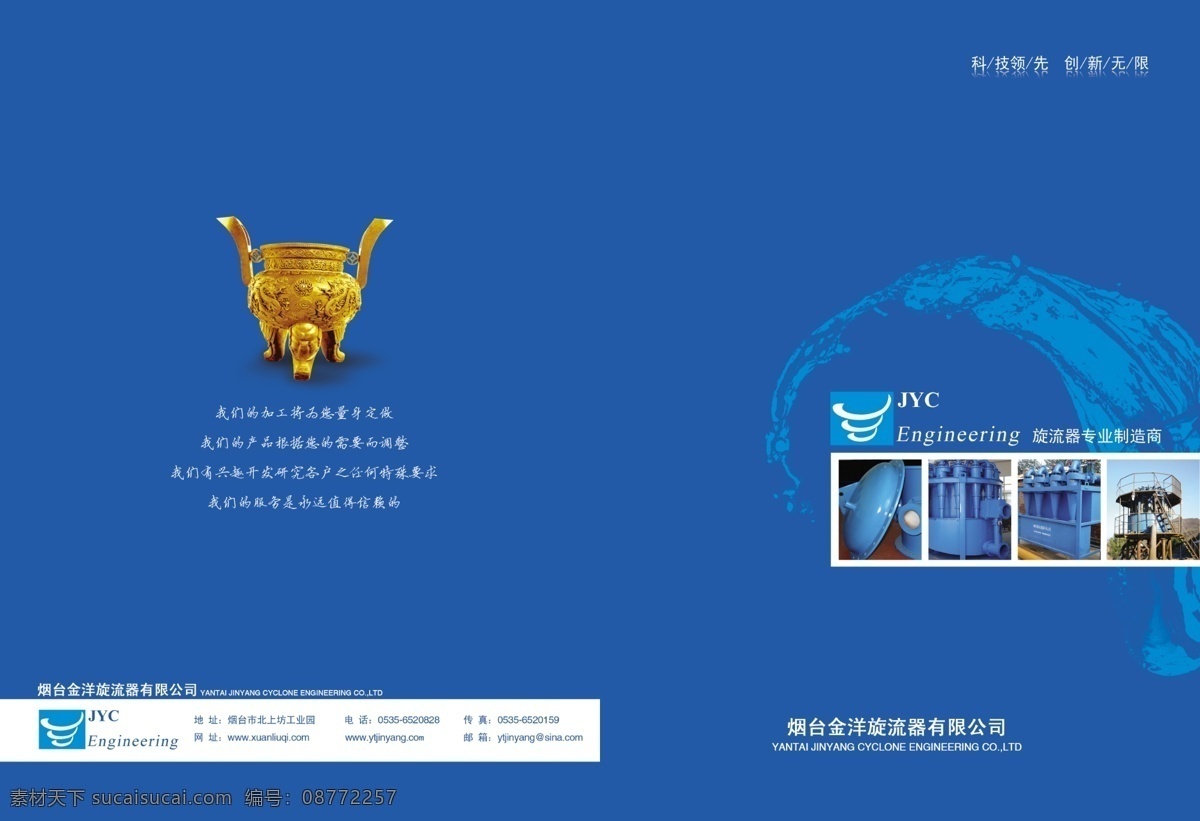Click the slogan 科技领先 创新无限
Image resolution: width=1200 pixels, height=821 pixels.
[x=1060, y=64]
